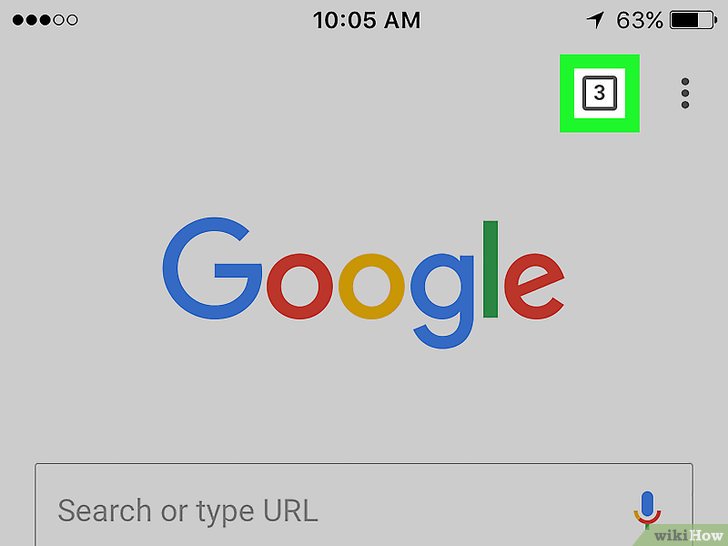Click the red letter e in Google logo

(x=534, y=286)
